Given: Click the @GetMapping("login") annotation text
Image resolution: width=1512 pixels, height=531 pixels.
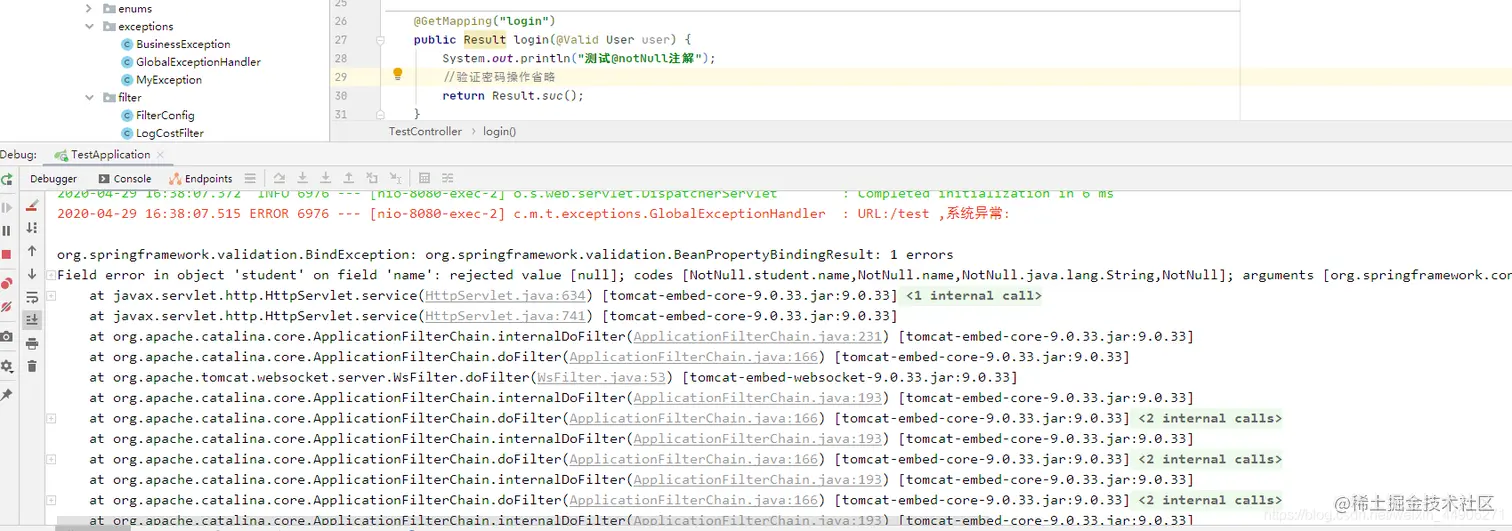Looking at the screenshot, I should 484,21.
